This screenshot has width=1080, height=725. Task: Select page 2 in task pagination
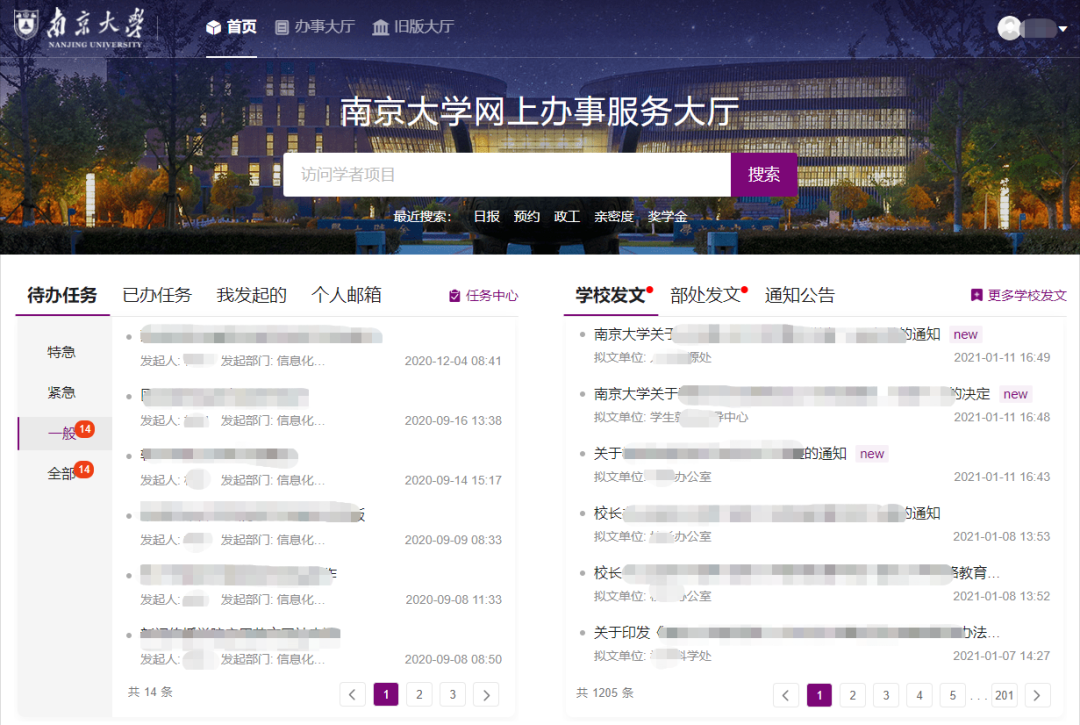pos(419,695)
